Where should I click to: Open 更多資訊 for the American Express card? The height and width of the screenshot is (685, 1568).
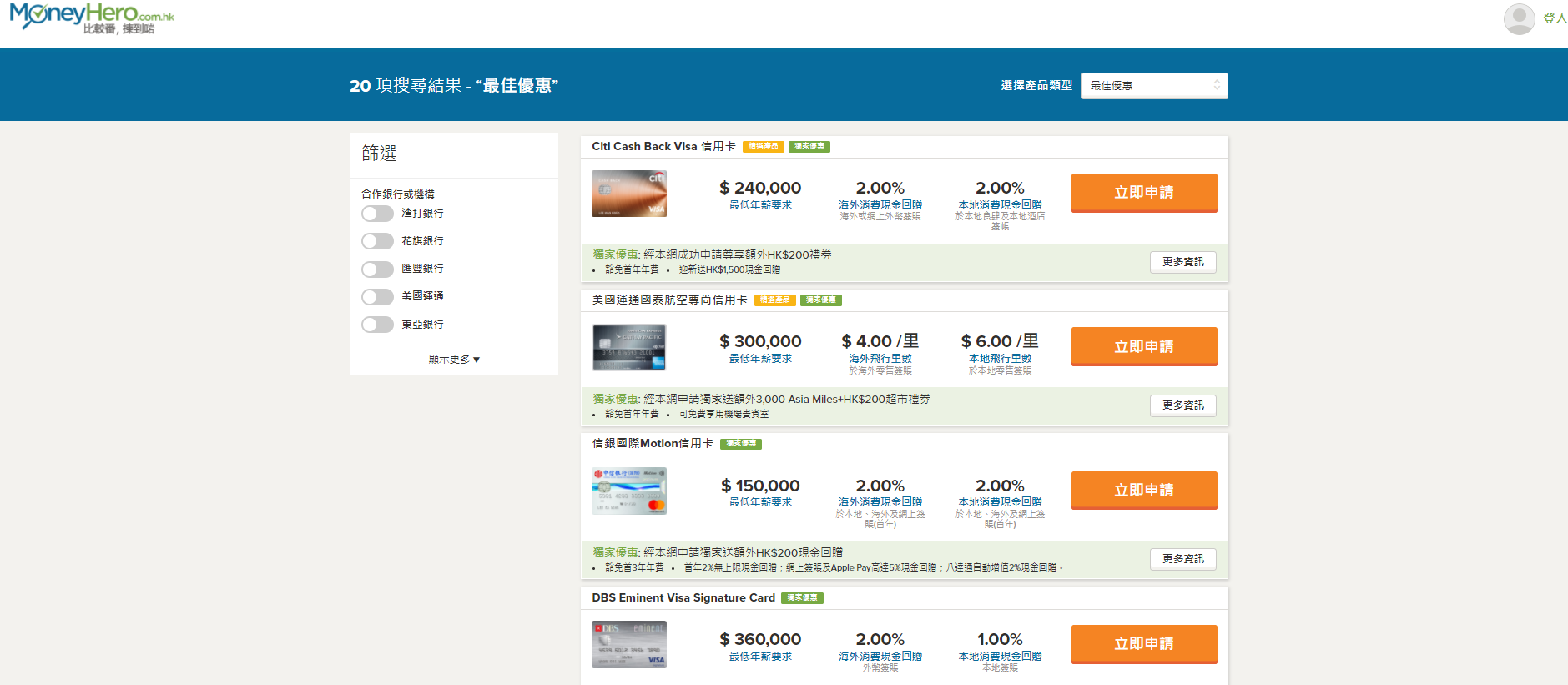click(1182, 405)
